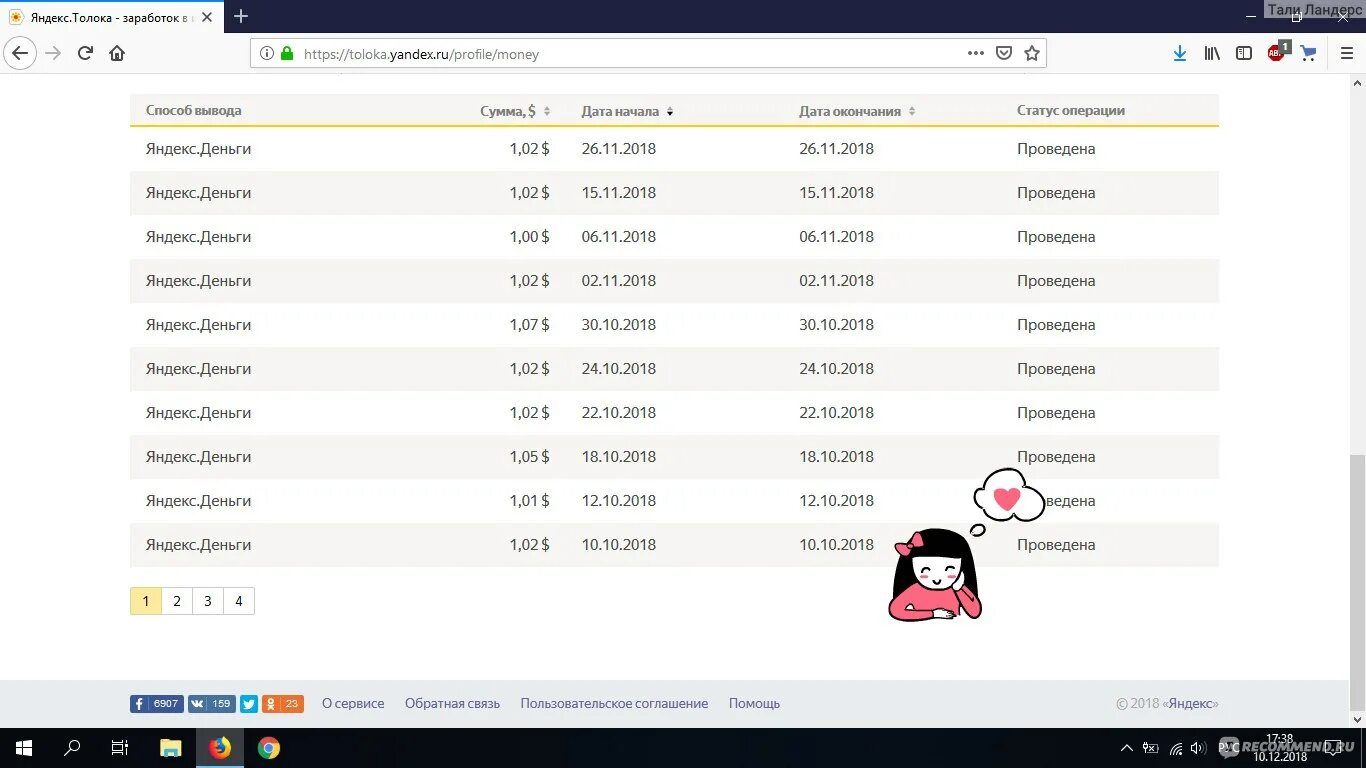
Task: Reload the Toloka page
Action: click(85, 53)
